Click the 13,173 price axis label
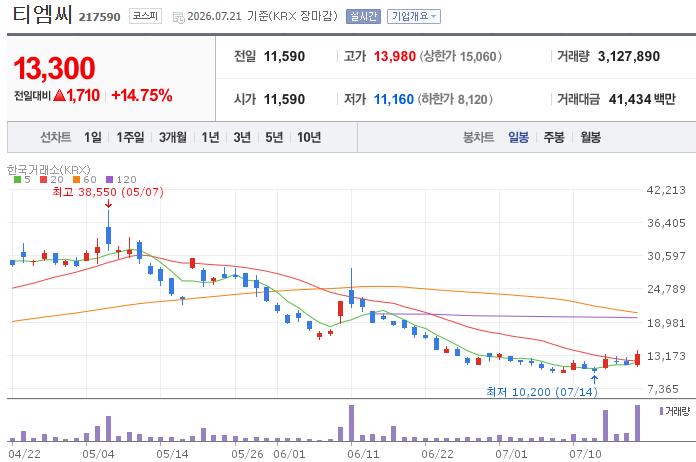 pos(666,356)
